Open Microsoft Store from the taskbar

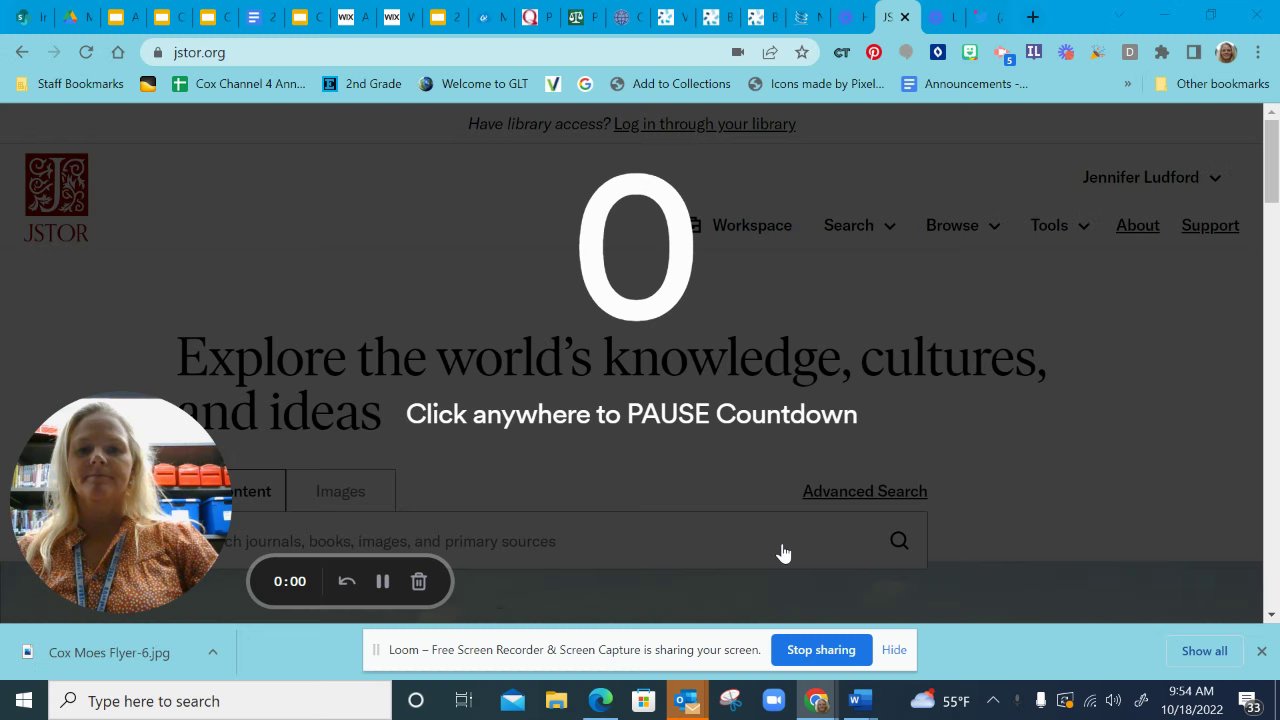click(x=643, y=701)
